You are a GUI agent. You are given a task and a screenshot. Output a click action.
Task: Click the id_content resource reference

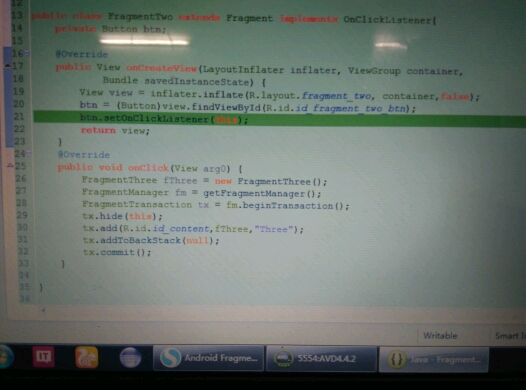pos(181,229)
